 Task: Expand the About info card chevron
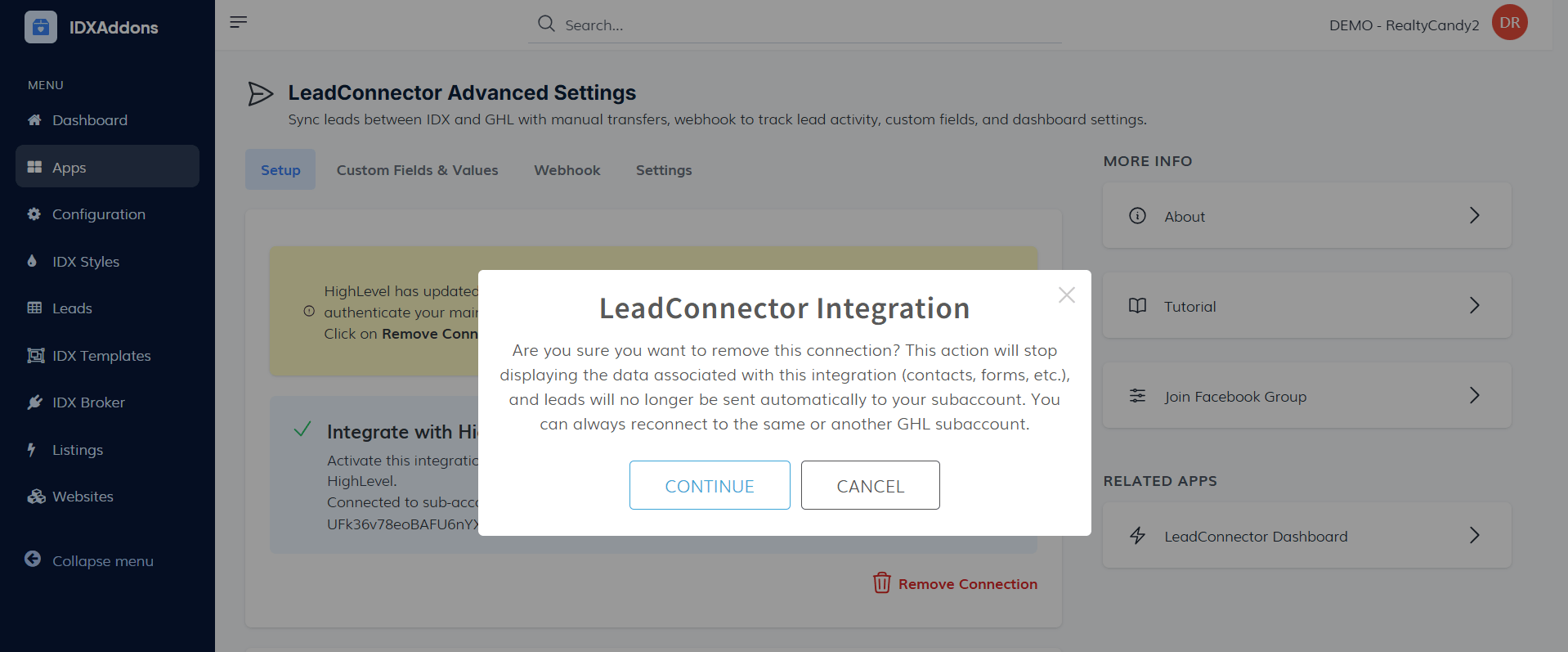pyautogui.click(x=1474, y=215)
